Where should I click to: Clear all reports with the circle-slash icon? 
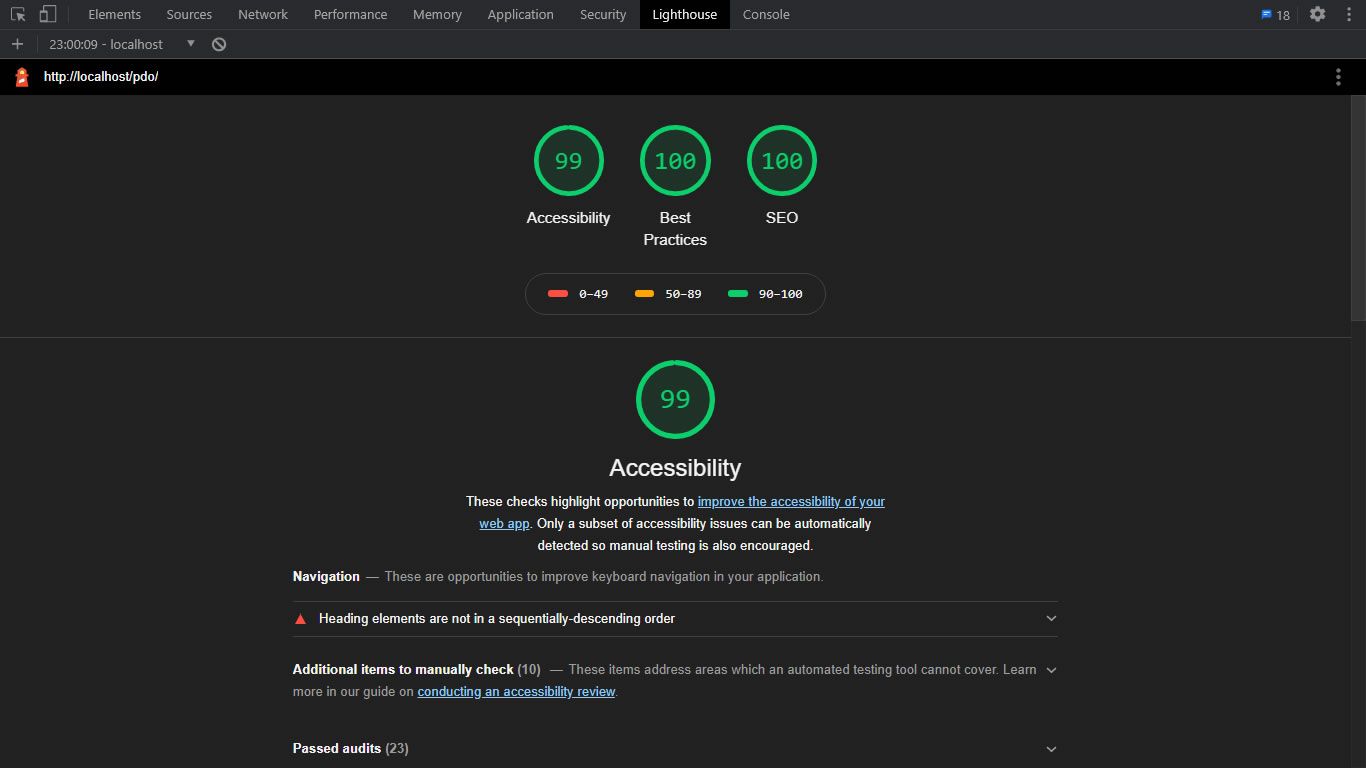pyautogui.click(x=219, y=44)
